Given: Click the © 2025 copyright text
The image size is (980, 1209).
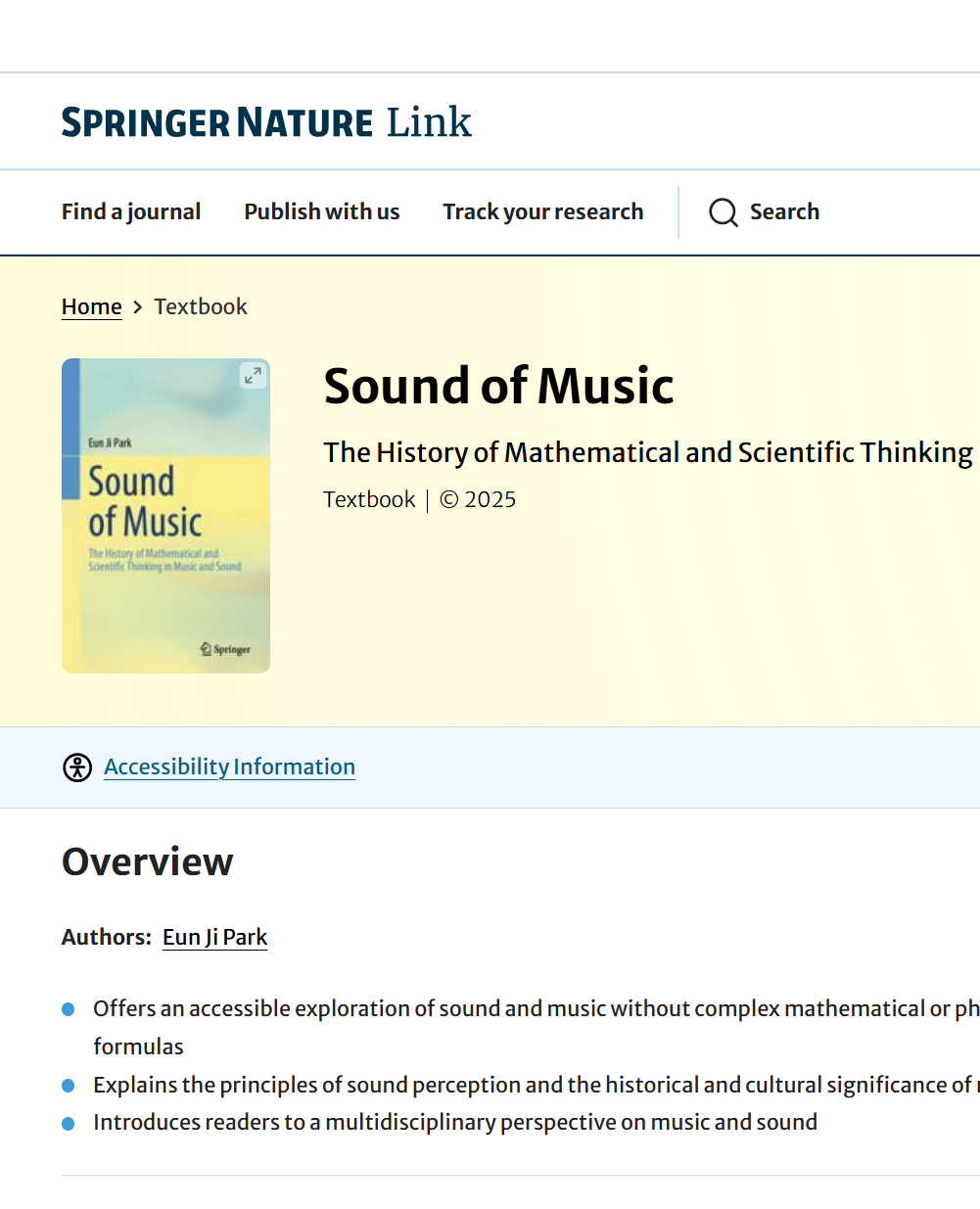Looking at the screenshot, I should click(x=478, y=499).
